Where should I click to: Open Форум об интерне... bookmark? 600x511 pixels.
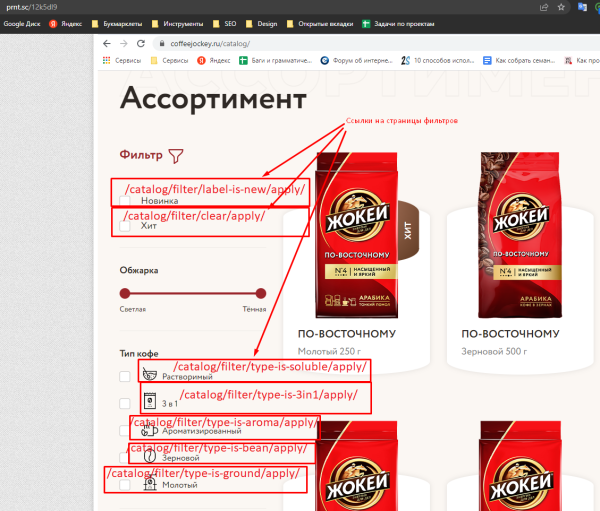pos(357,60)
